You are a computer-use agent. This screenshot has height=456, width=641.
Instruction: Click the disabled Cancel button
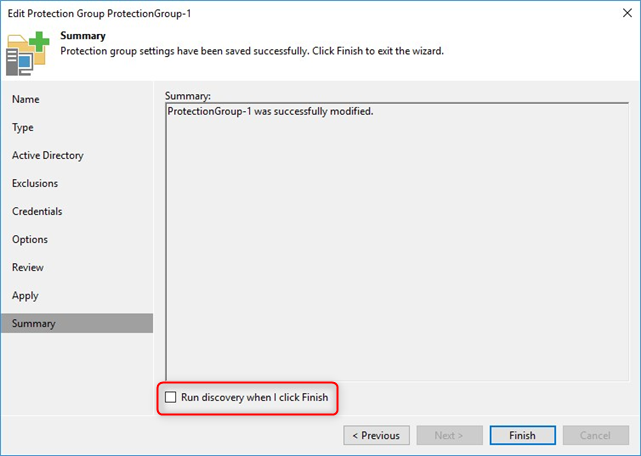click(x=596, y=436)
